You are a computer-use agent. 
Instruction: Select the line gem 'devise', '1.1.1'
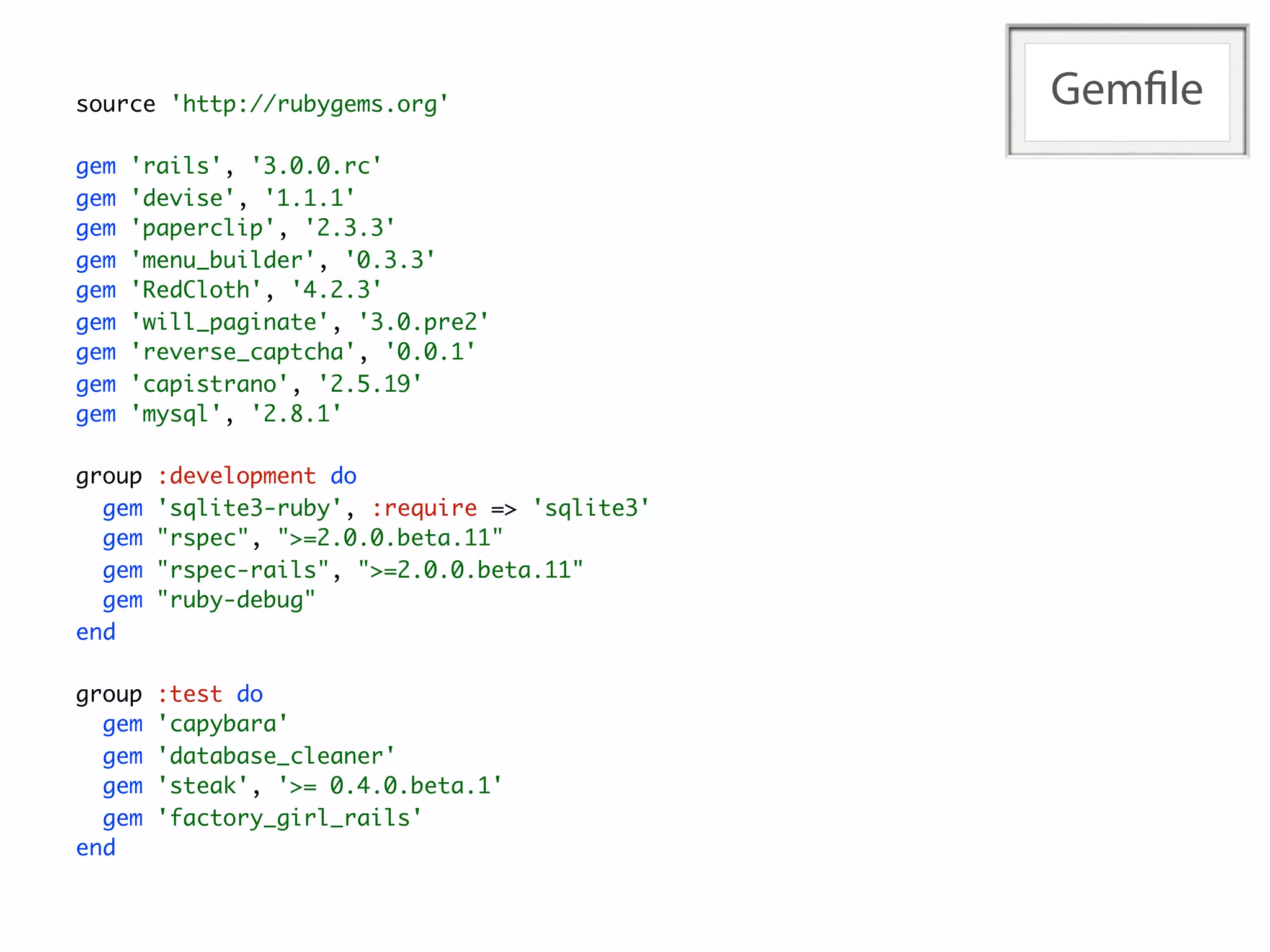coord(215,198)
